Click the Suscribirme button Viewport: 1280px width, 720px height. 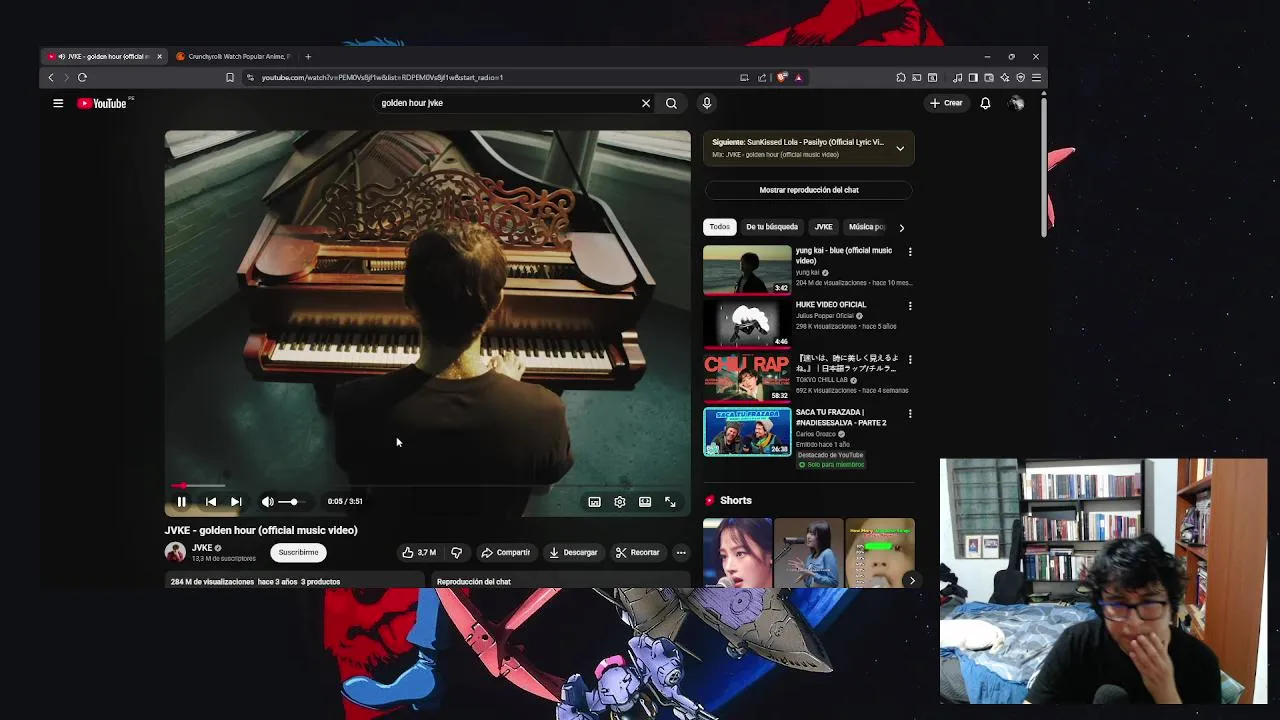298,552
